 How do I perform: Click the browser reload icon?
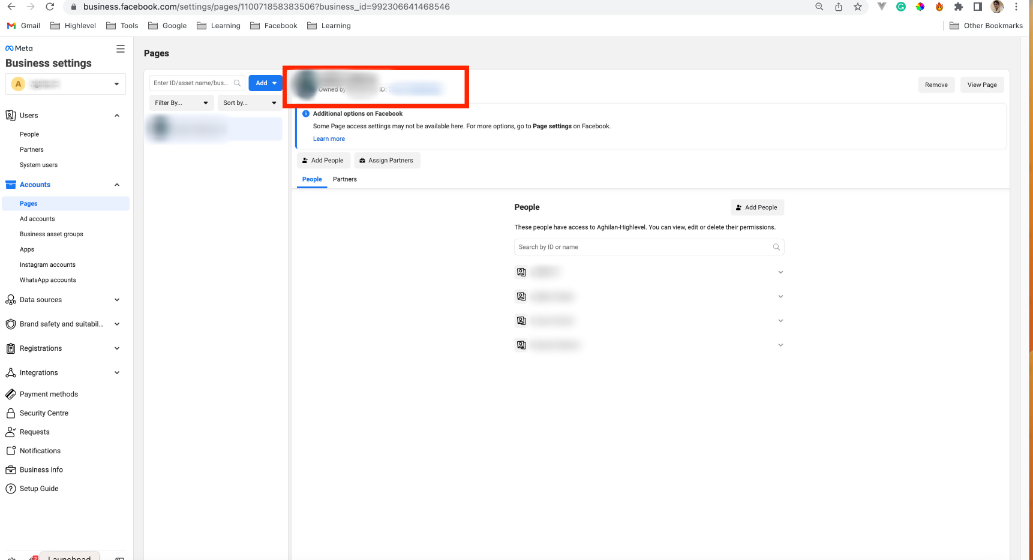[49, 7]
